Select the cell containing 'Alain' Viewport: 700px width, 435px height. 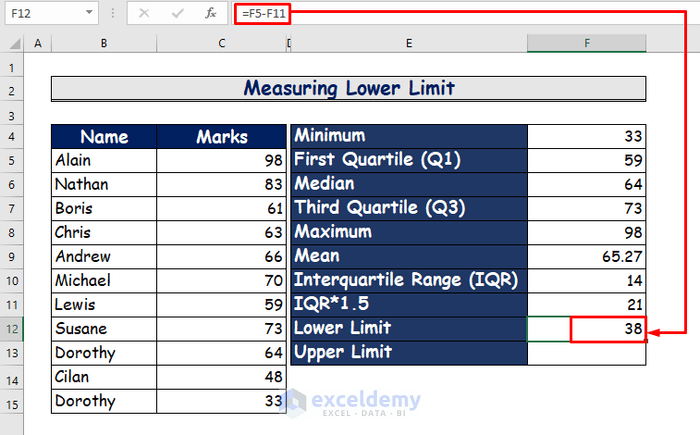point(104,160)
